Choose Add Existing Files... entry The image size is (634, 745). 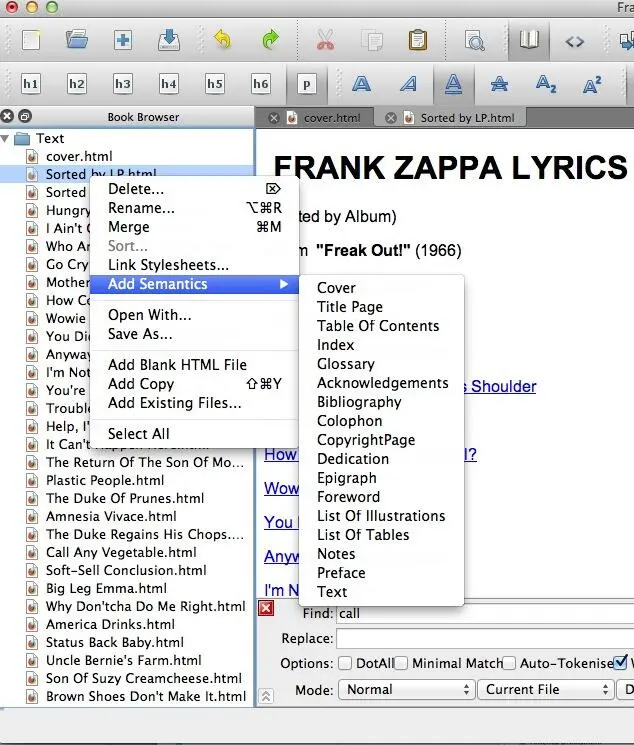[x=194, y=403]
